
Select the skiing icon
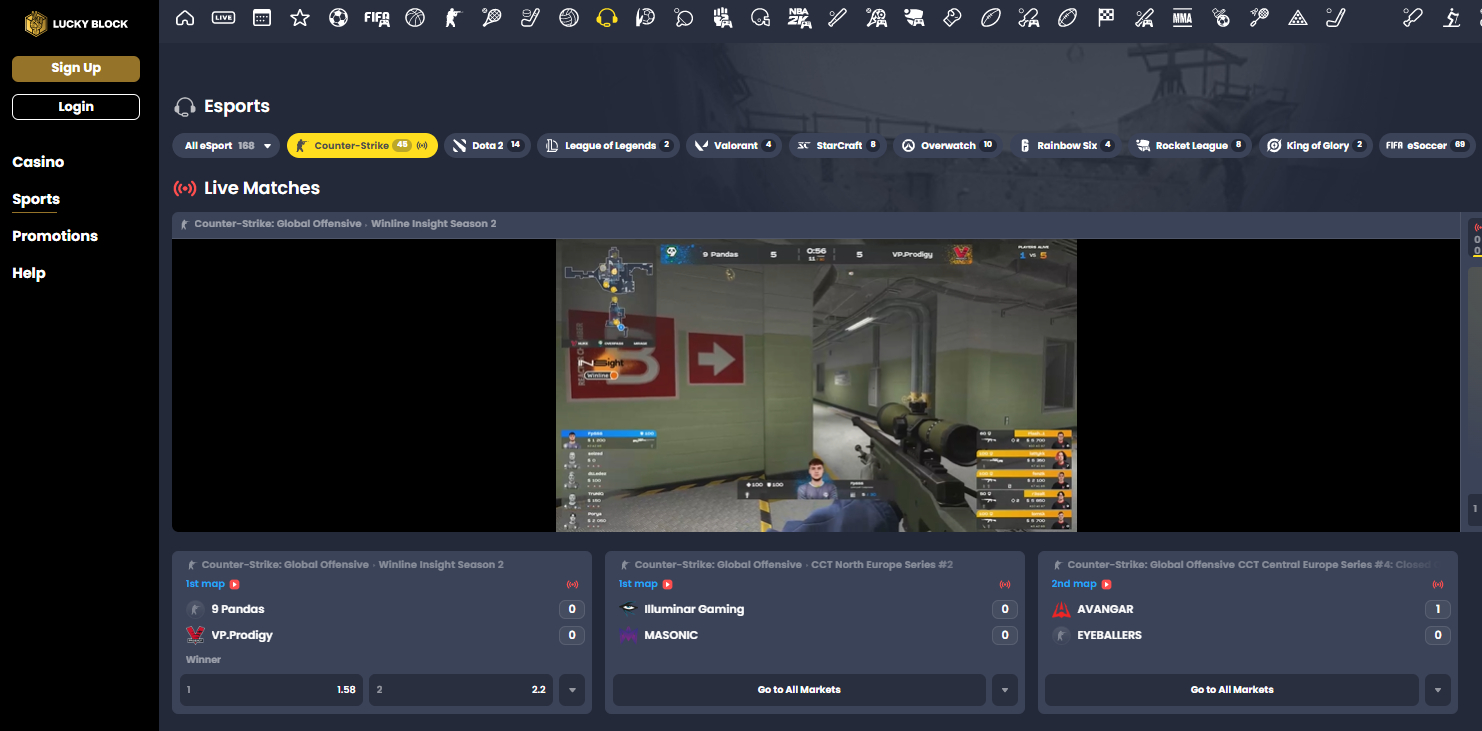(1452, 17)
